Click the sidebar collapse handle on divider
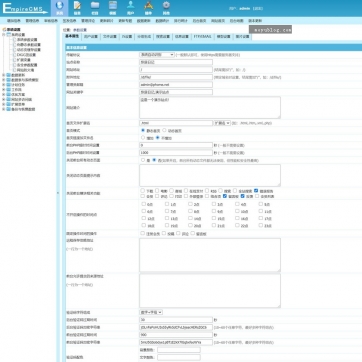This screenshot has height=362, width=362. (x=58, y=193)
